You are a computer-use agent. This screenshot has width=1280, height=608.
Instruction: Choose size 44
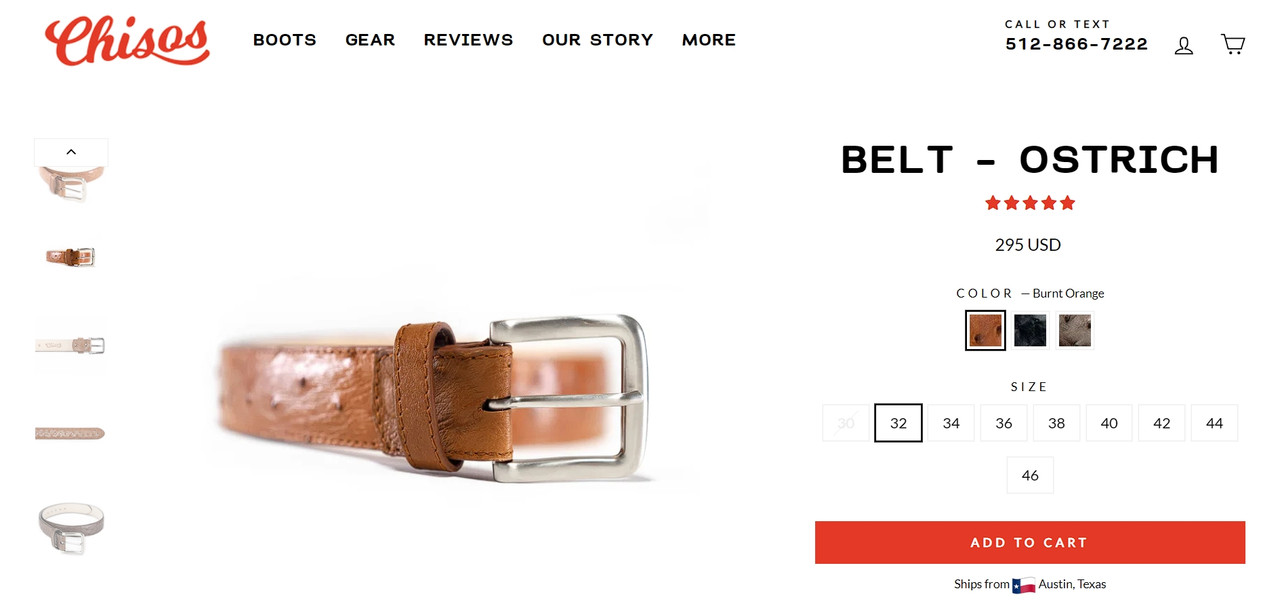click(x=1214, y=423)
